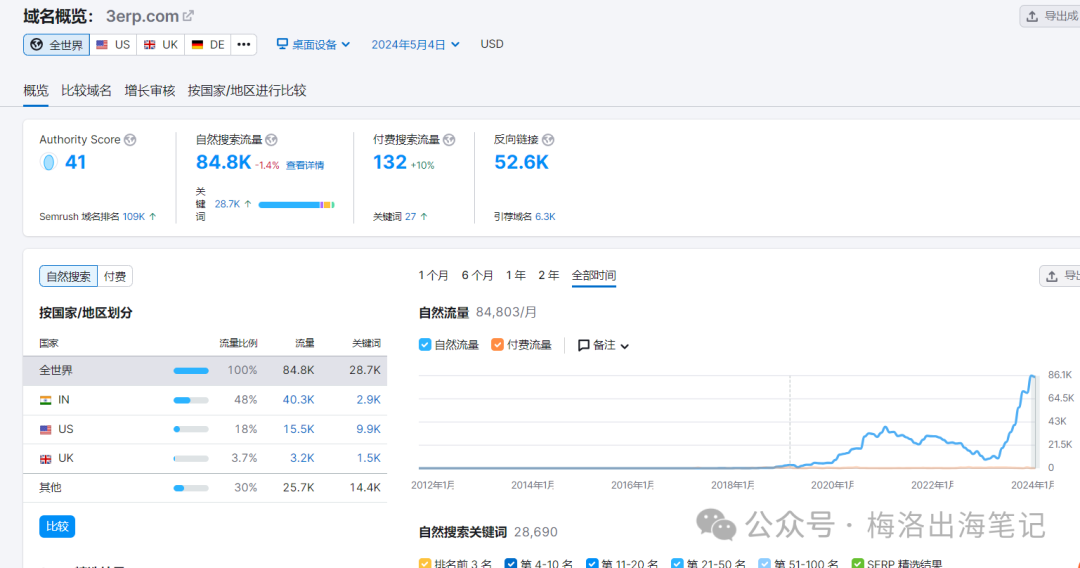Open the external link icon beside 3erp.com

(189, 16)
